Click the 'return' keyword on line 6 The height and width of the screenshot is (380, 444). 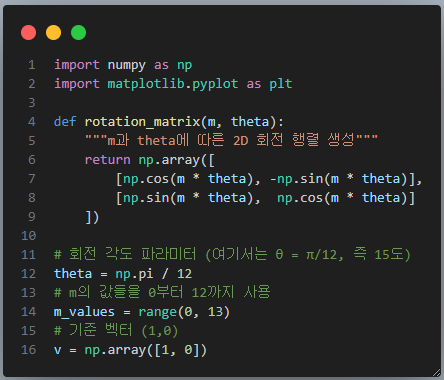point(107,160)
